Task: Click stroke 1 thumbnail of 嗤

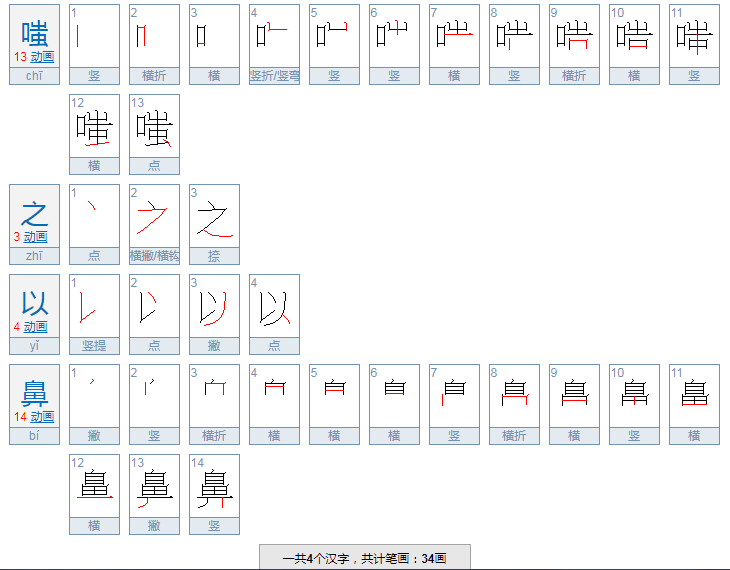Action: click(94, 38)
